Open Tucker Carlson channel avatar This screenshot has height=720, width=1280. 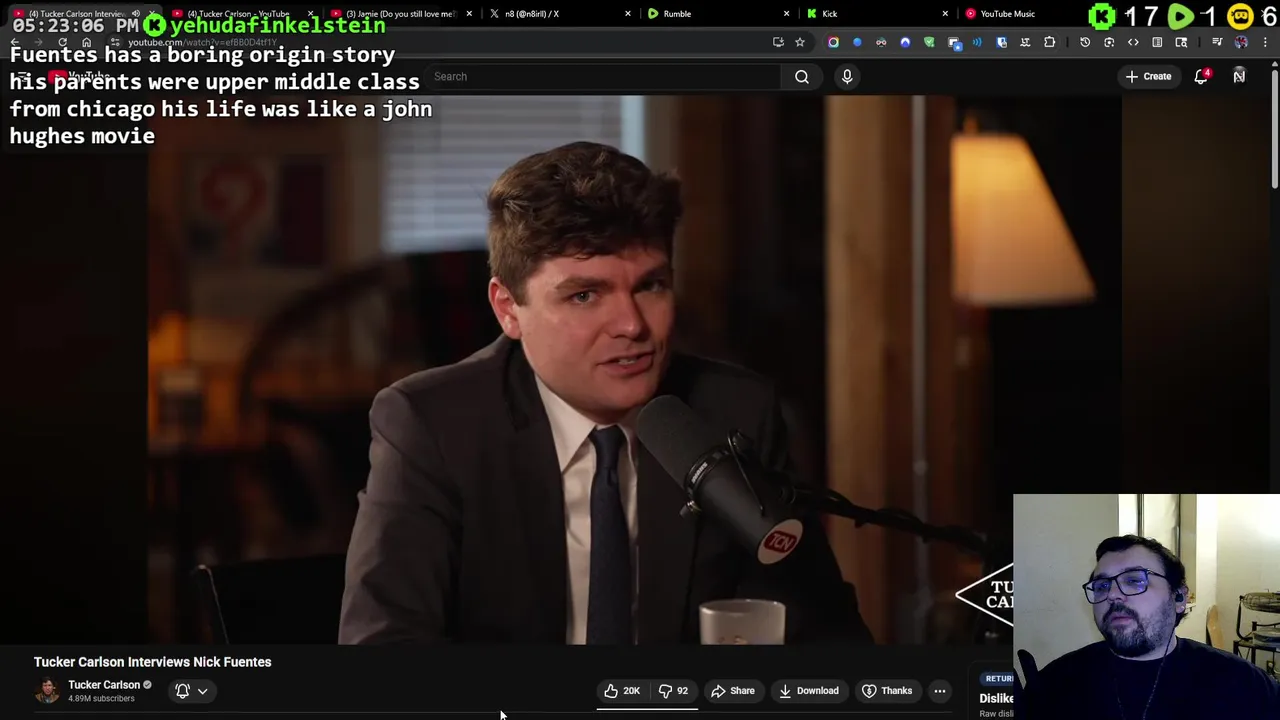point(47,691)
